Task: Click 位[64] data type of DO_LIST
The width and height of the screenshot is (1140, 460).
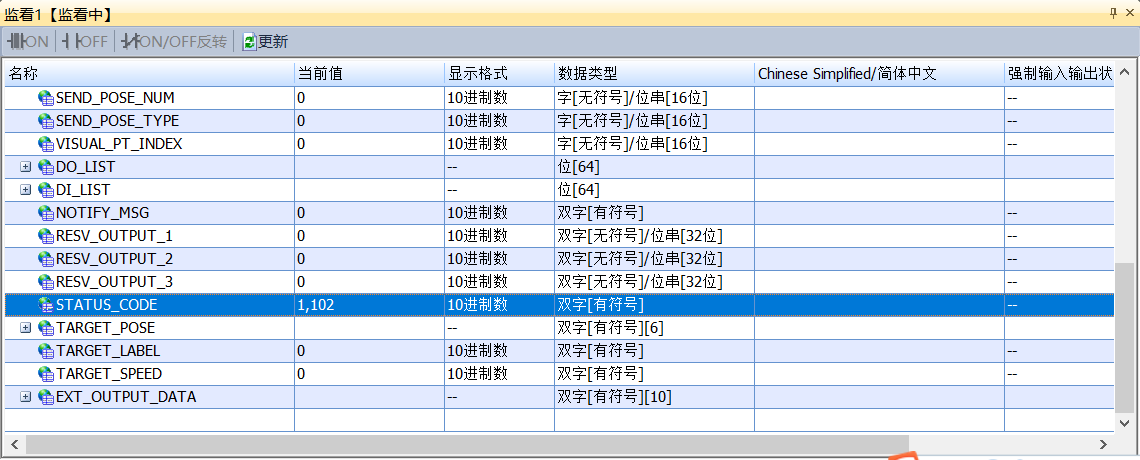Action: (x=654, y=167)
